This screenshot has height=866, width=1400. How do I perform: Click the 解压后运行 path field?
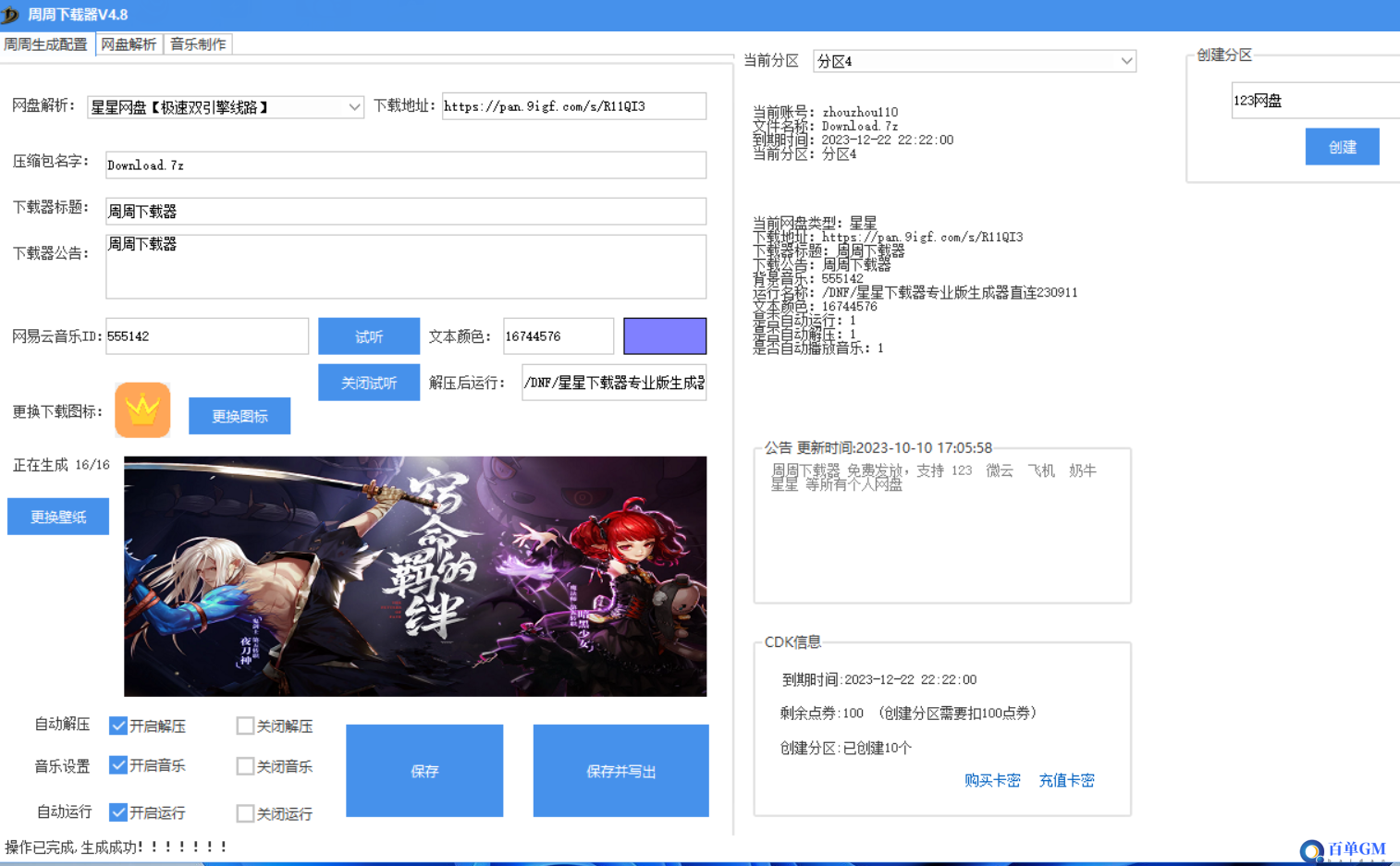click(x=614, y=383)
